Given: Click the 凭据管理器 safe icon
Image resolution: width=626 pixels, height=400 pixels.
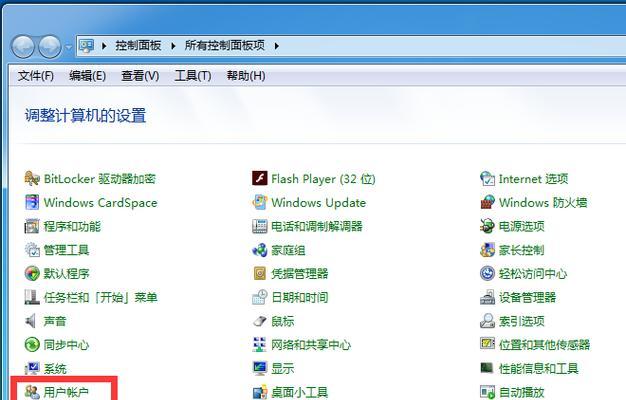Looking at the screenshot, I should click(260, 273).
